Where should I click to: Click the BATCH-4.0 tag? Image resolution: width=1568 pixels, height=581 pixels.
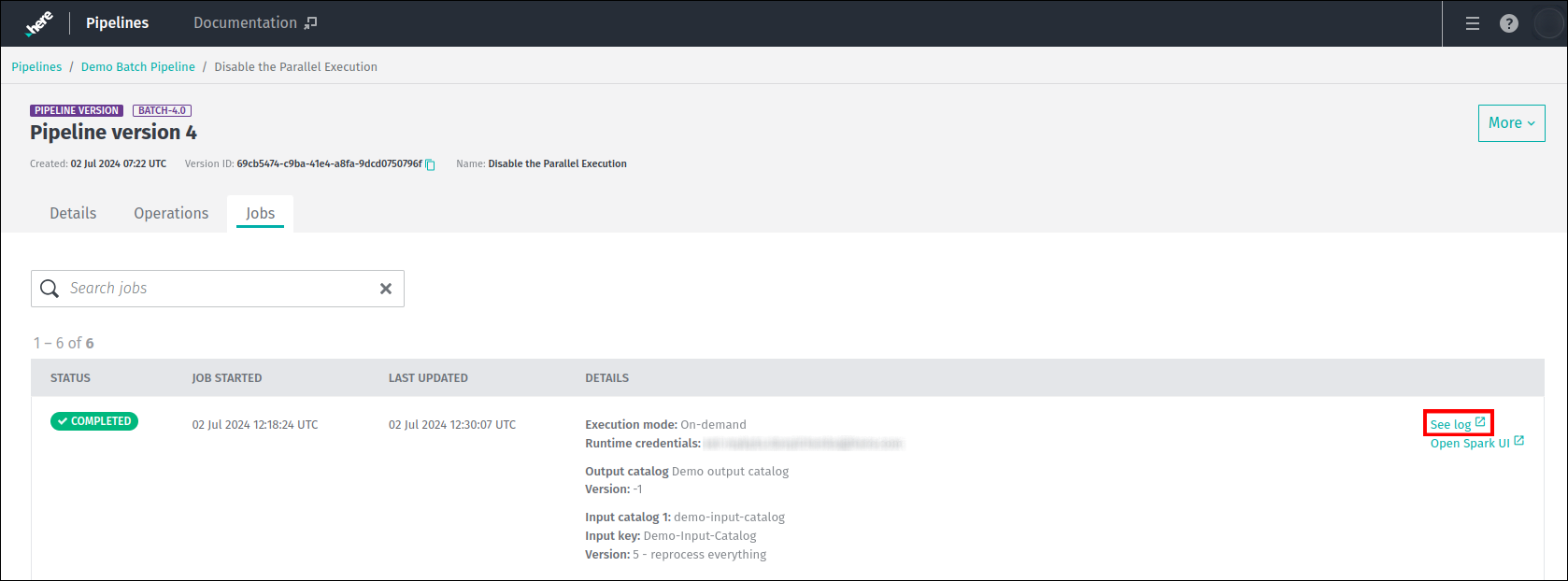[162, 110]
